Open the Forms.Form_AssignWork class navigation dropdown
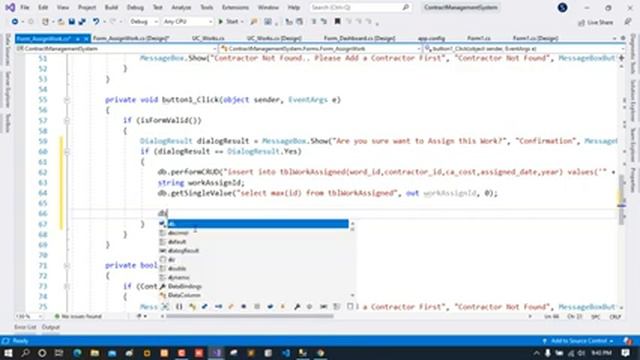 (x=321, y=49)
